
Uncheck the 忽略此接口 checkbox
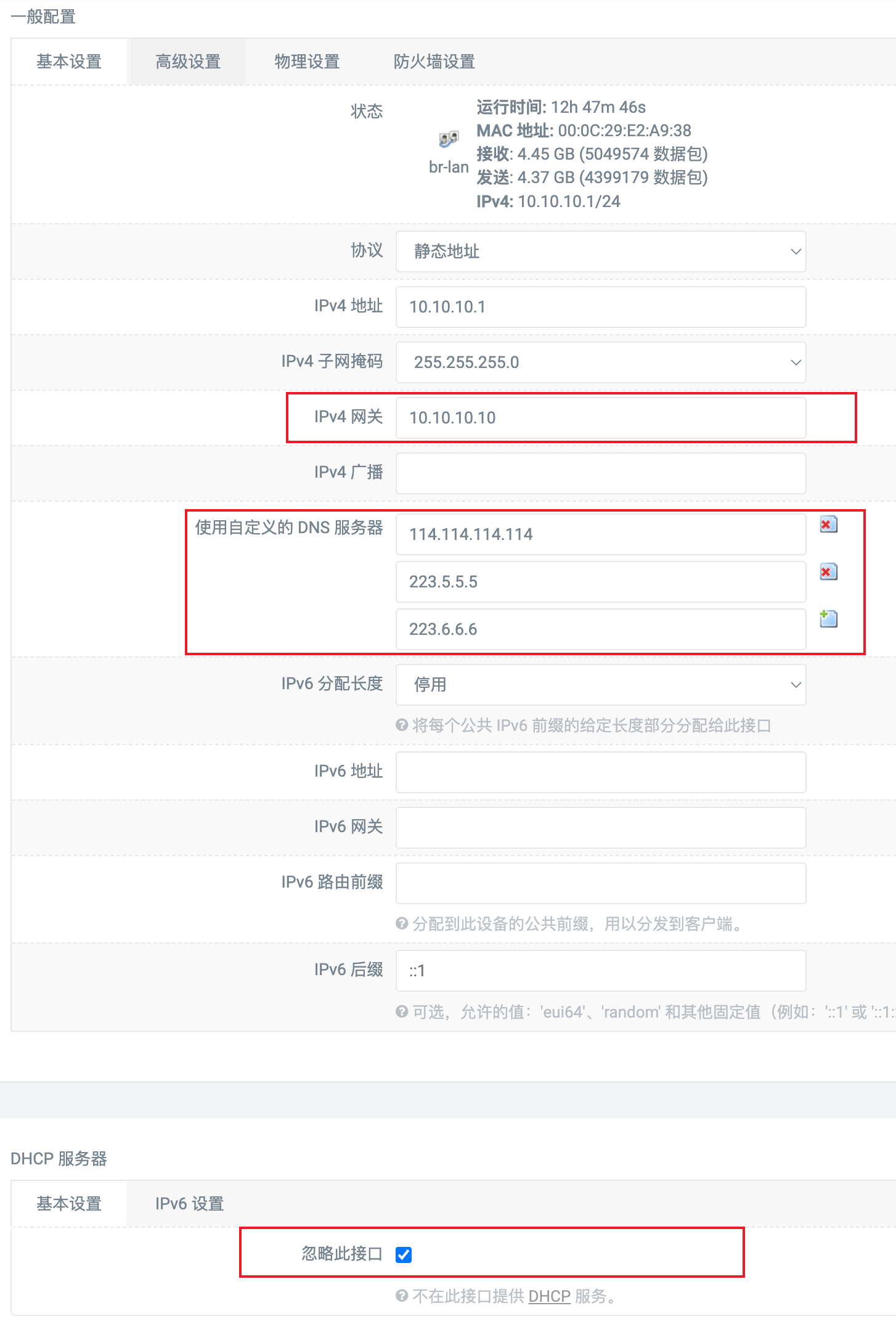click(x=404, y=1254)
